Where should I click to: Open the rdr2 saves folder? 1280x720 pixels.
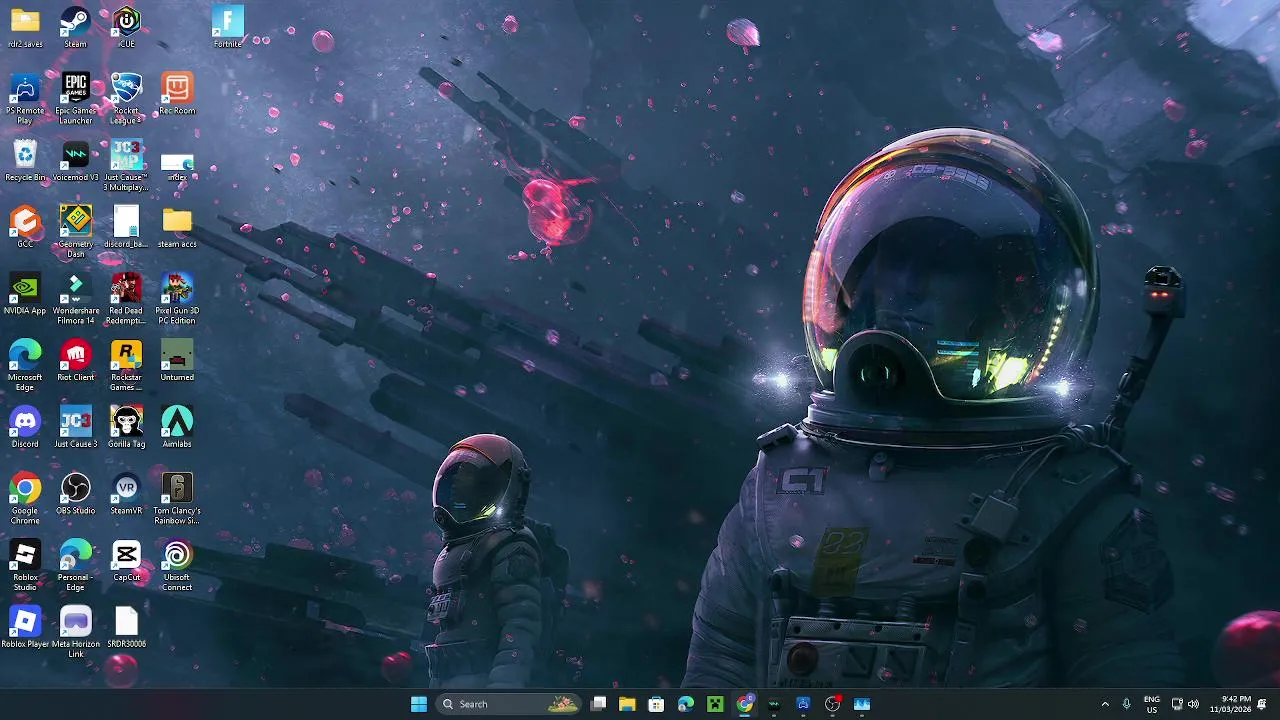25,27
